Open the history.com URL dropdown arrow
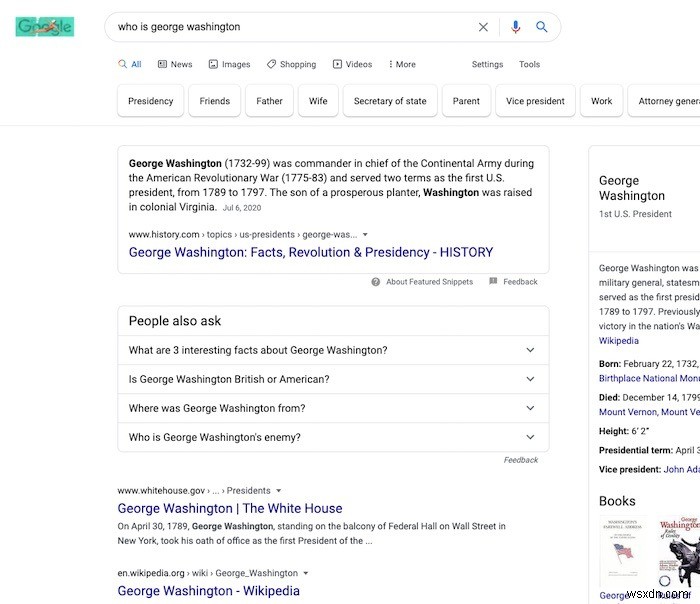The image size is (700, 604). coord(365,235)
